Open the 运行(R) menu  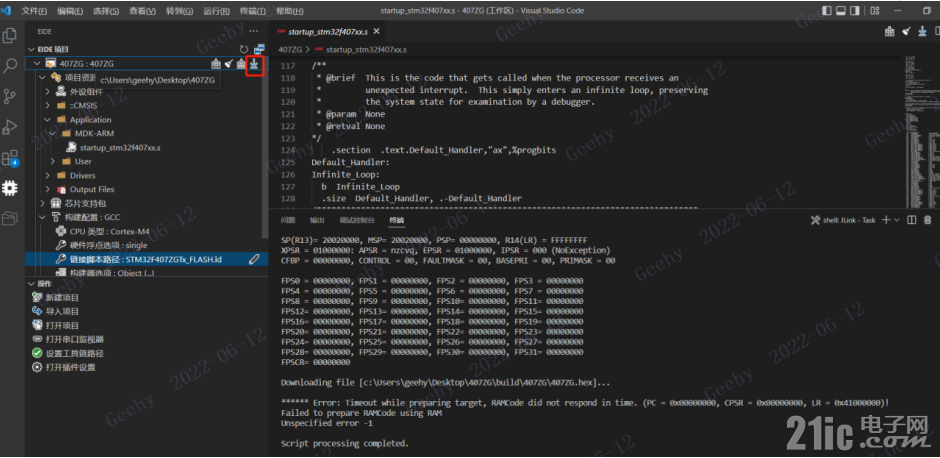(216, 11)
